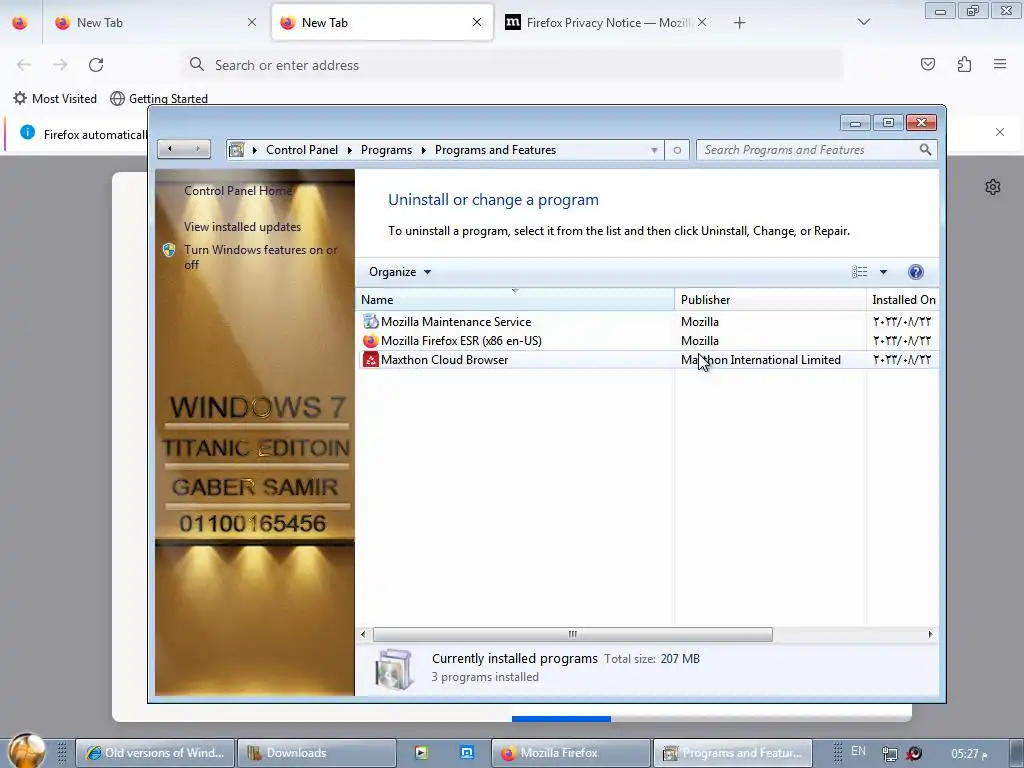
Task: Click the magnifier icon in Programs search
Action: click(x=925, y=150)
